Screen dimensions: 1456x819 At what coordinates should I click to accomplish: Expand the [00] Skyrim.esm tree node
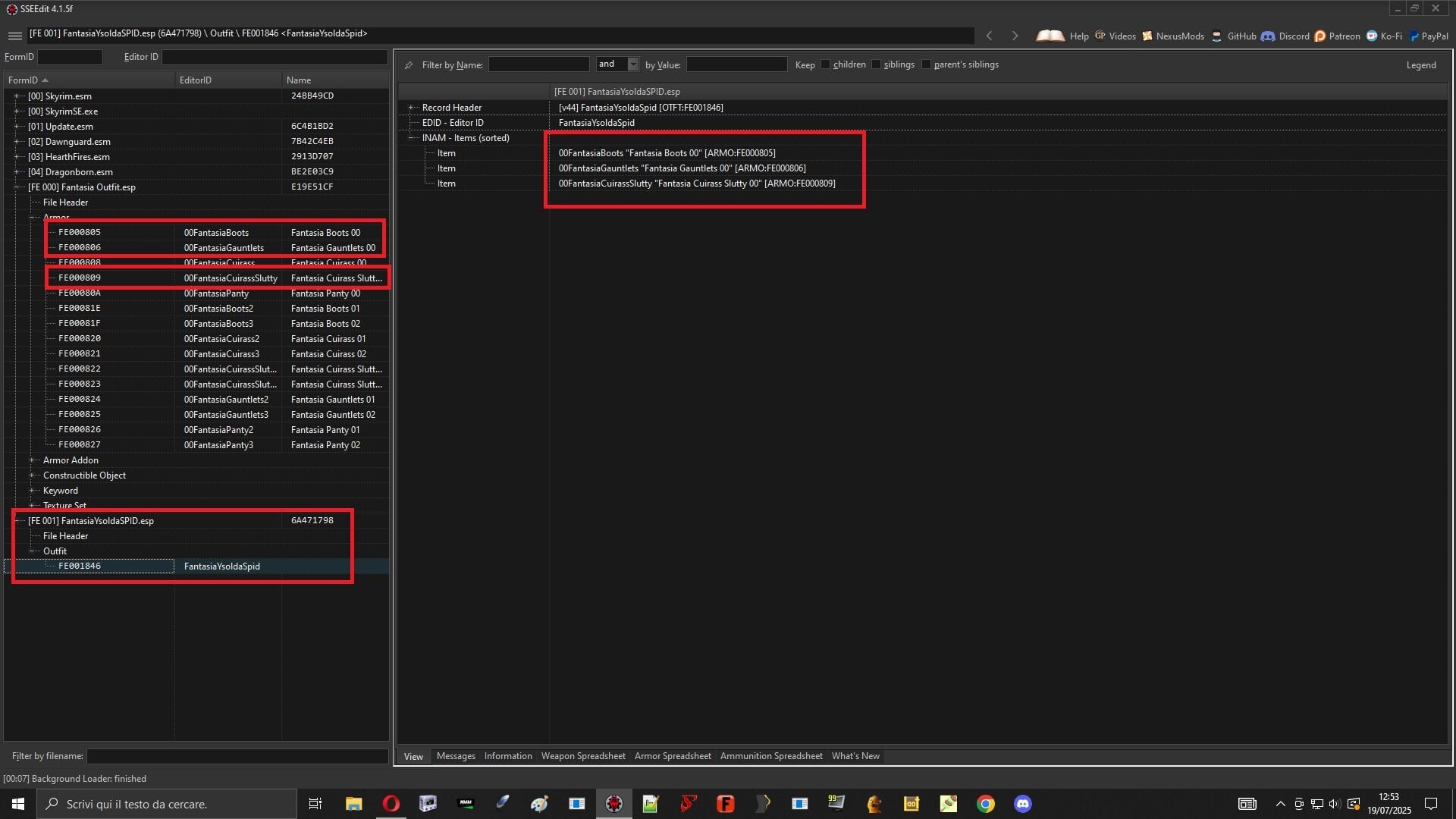coord(17,96)
